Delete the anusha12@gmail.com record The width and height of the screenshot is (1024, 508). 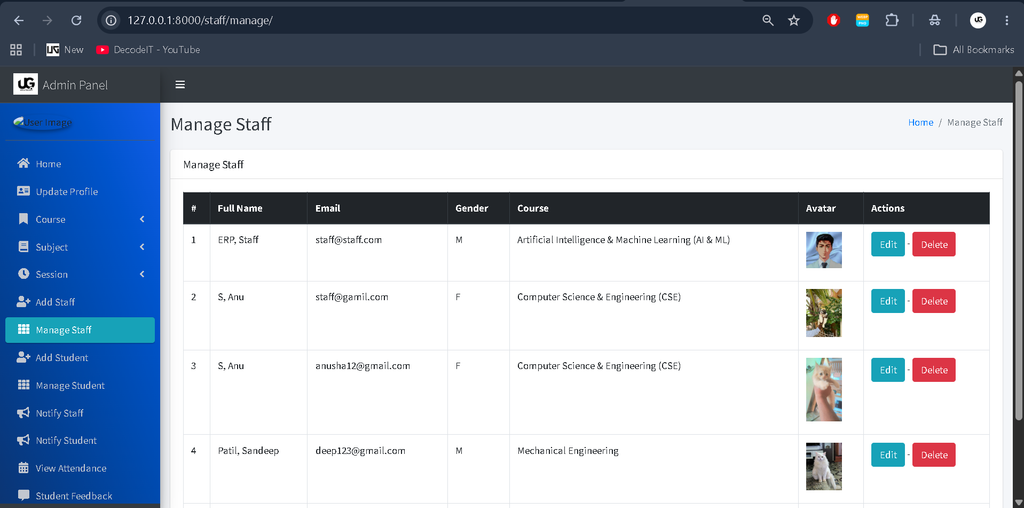tap(934, 370)
